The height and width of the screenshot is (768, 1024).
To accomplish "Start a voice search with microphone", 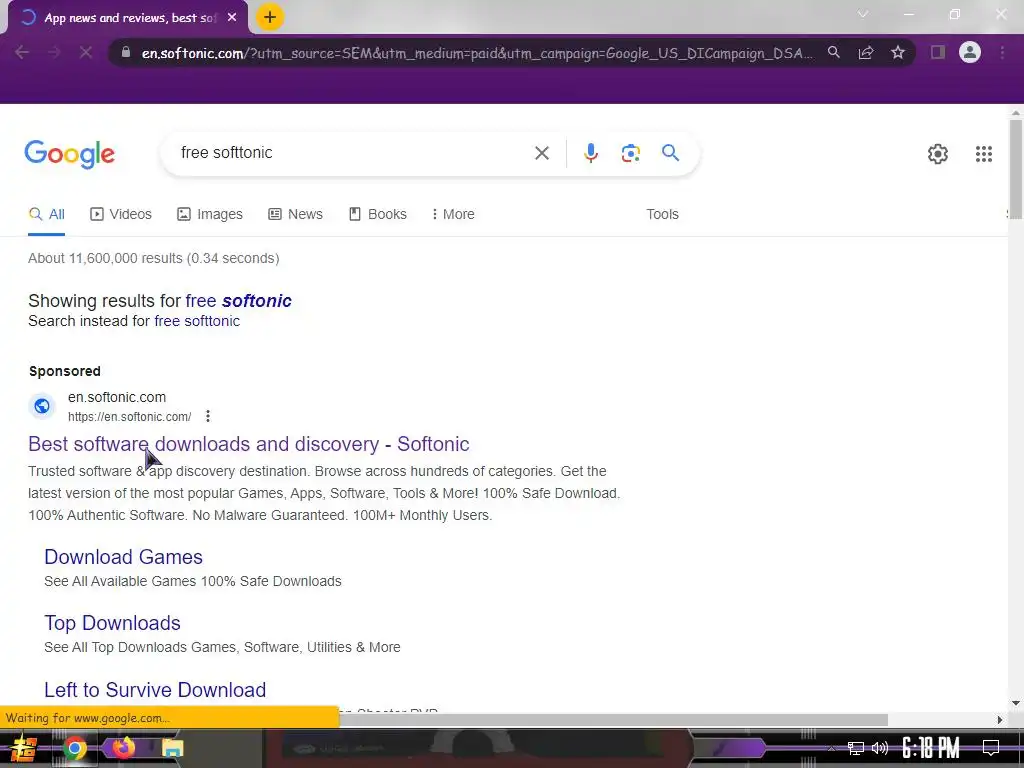I will 590,153.
